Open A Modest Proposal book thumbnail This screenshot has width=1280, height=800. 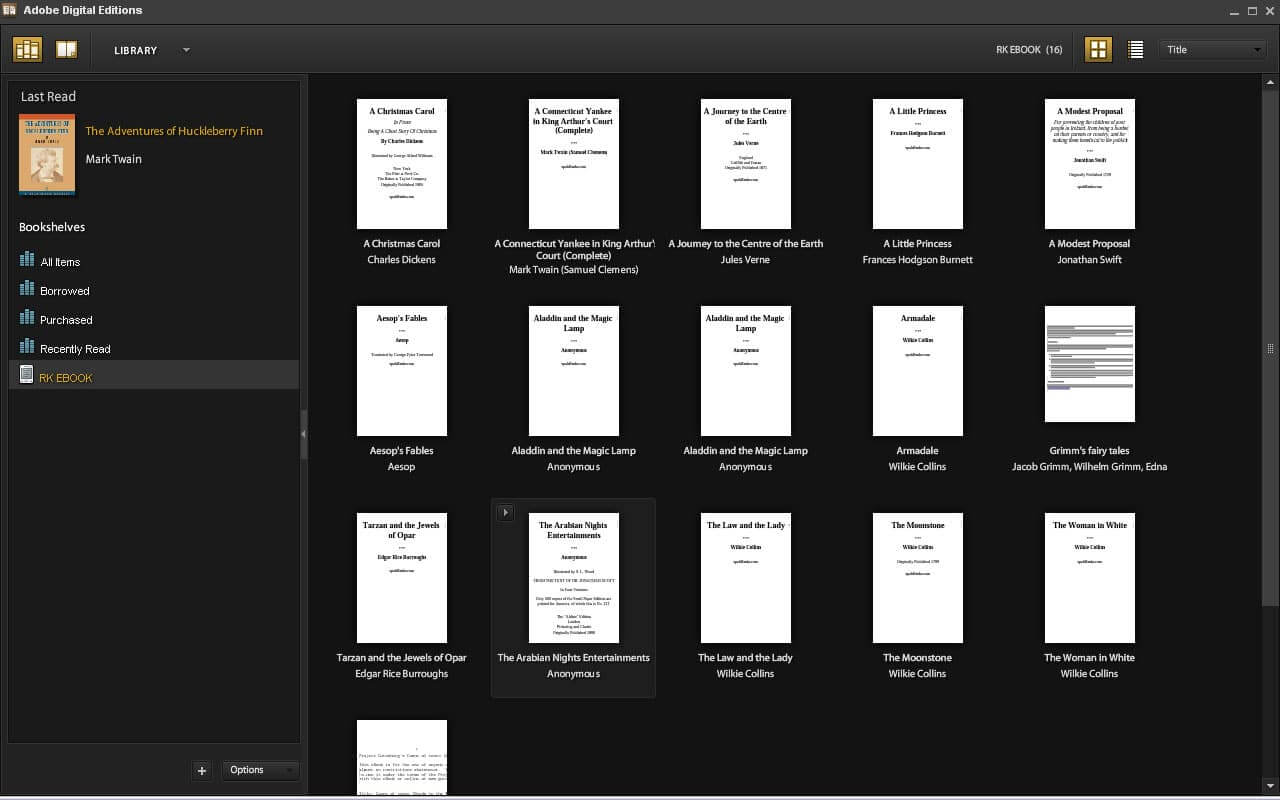tap(1090, 164)
